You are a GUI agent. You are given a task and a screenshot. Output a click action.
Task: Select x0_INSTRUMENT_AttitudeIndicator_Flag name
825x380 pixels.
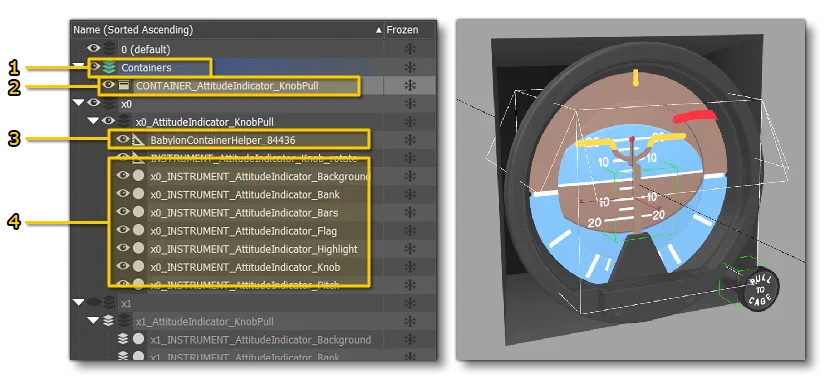pyautogui.click(x=243, y=231)
